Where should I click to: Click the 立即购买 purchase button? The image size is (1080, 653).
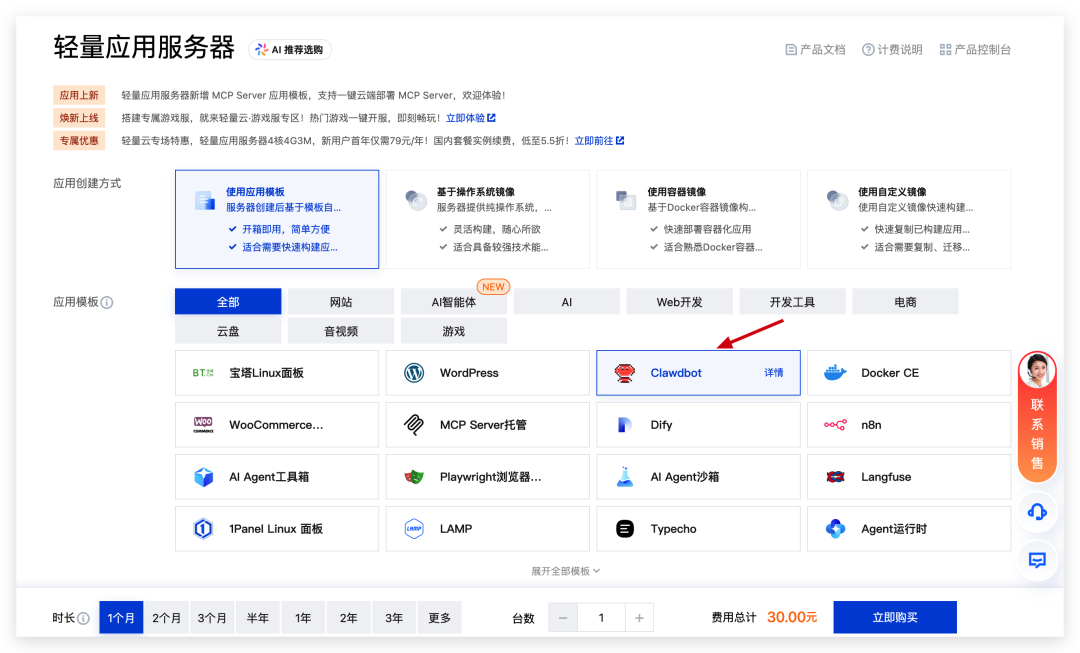tap(894, 617)
